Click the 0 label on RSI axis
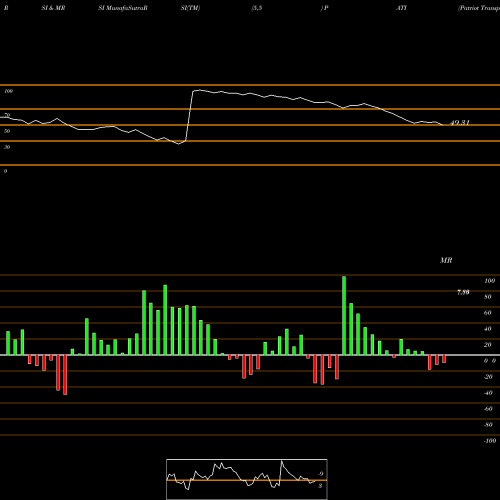This screenshot has height=500, width=500. (5, 171)
